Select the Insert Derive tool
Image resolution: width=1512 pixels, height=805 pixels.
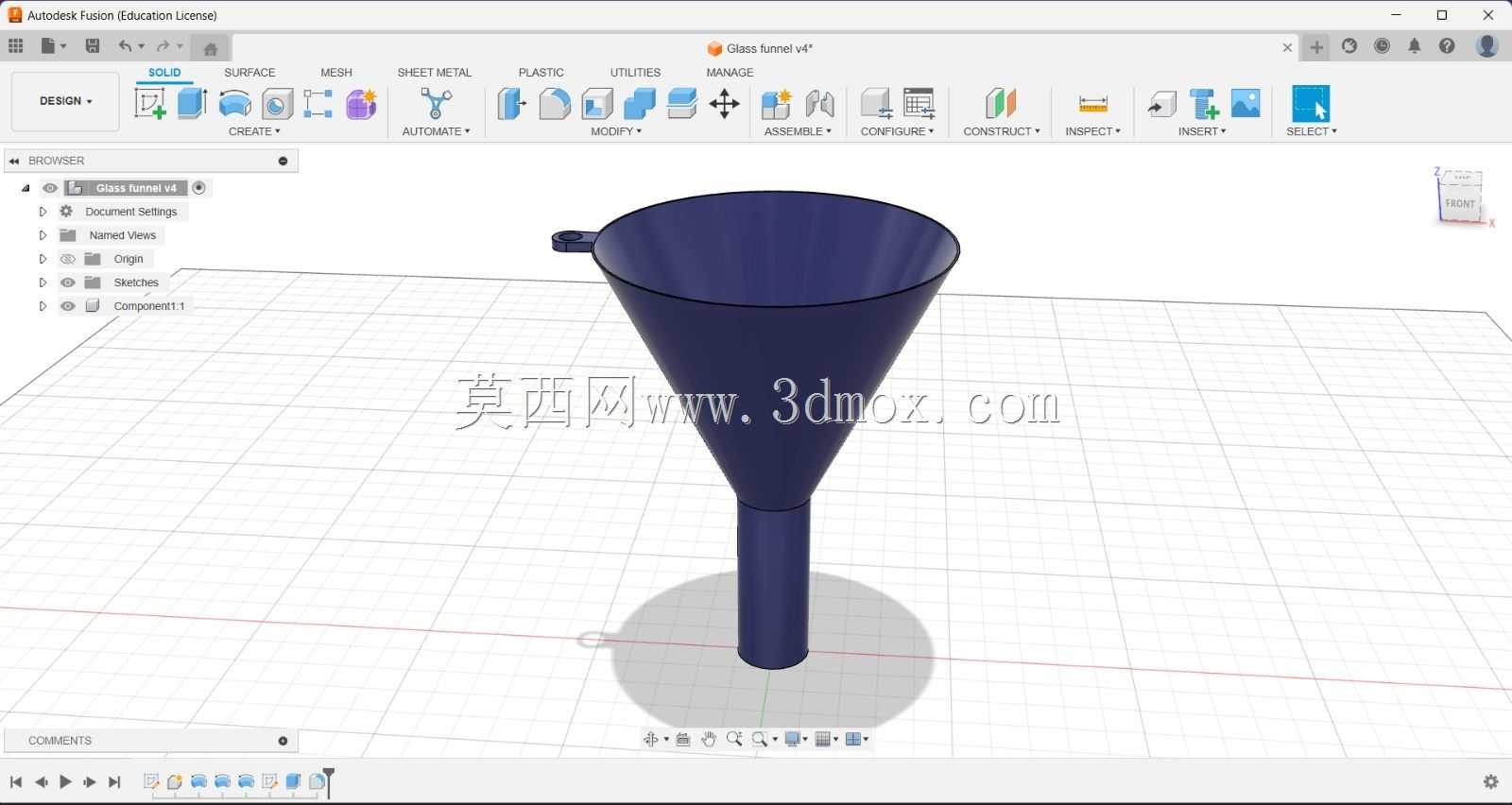1161,104
